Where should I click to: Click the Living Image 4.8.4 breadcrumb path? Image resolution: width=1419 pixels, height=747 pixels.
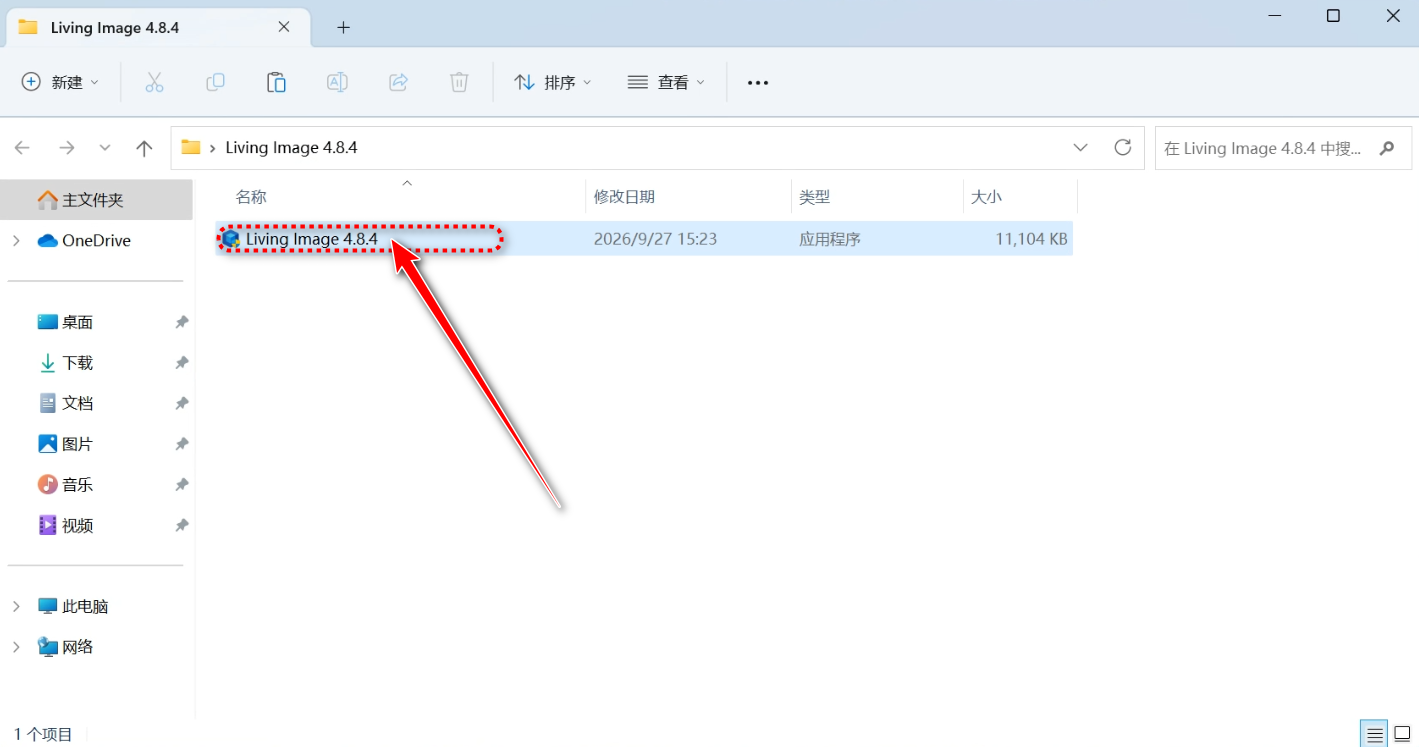click(291, 148)
